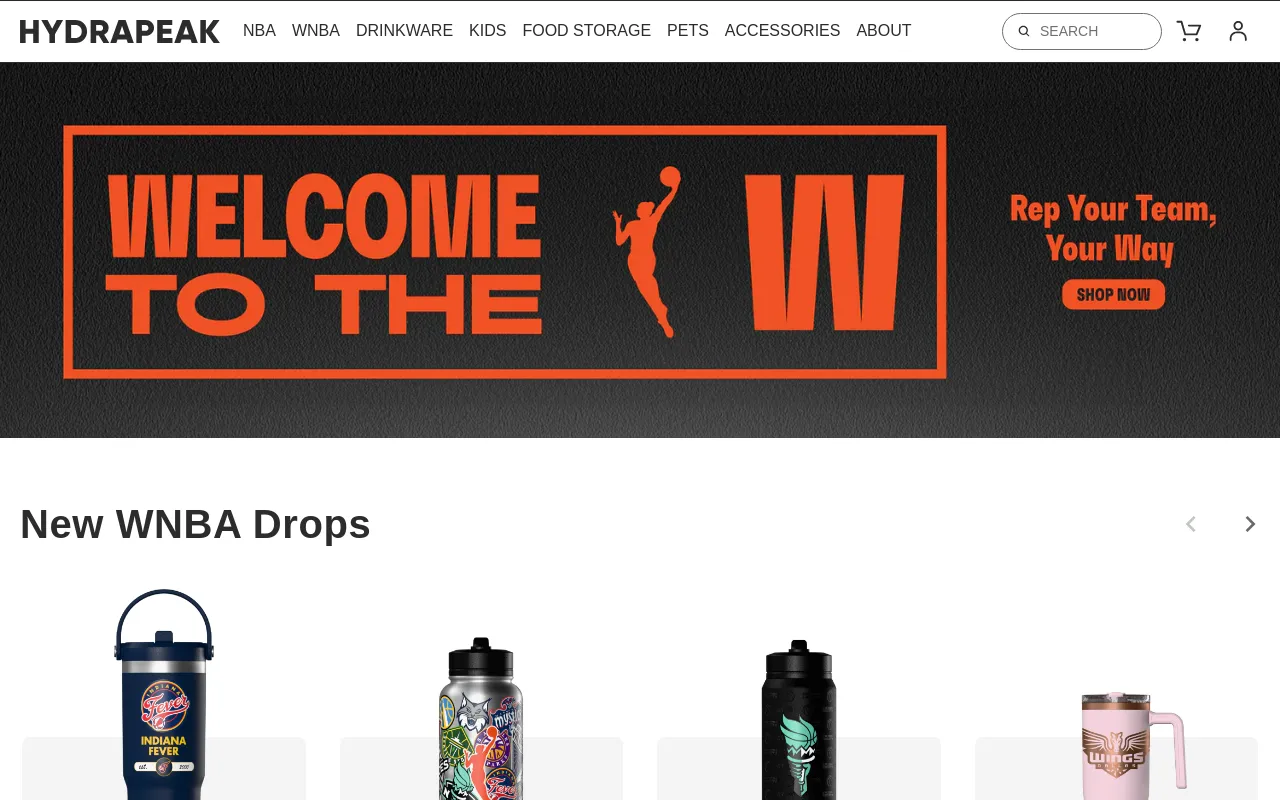Select the black Liberty torch bottle
The height and width of the screenshot is (800, 1280).
click(799, 720)
